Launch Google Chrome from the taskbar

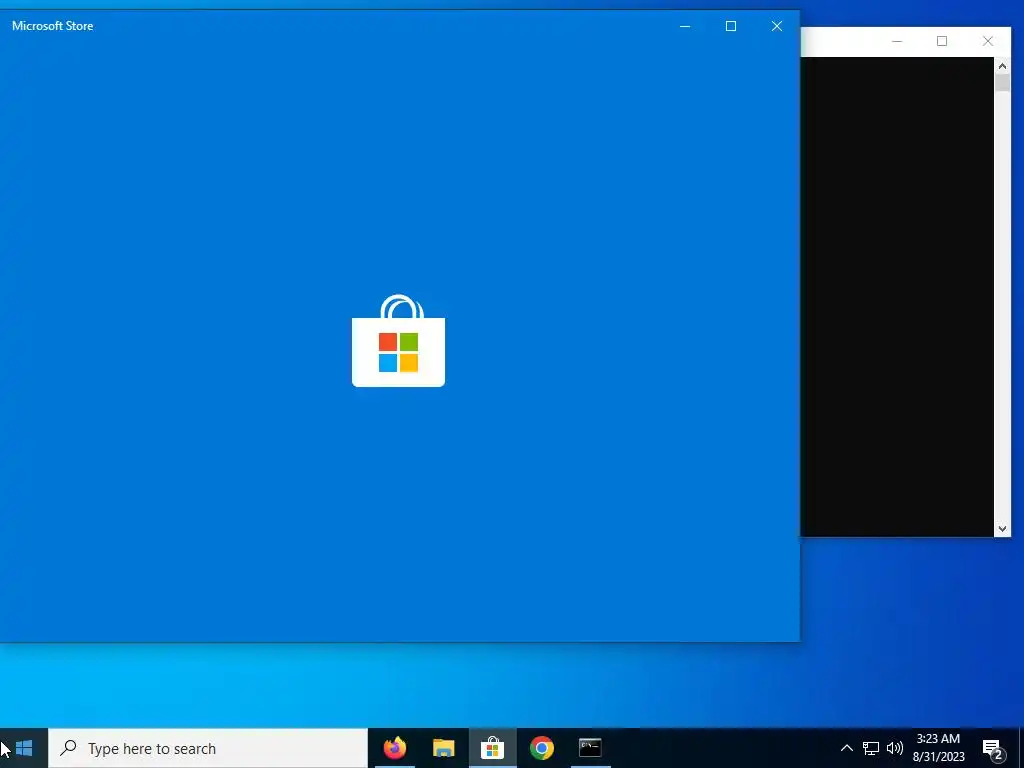pos(541,748)
